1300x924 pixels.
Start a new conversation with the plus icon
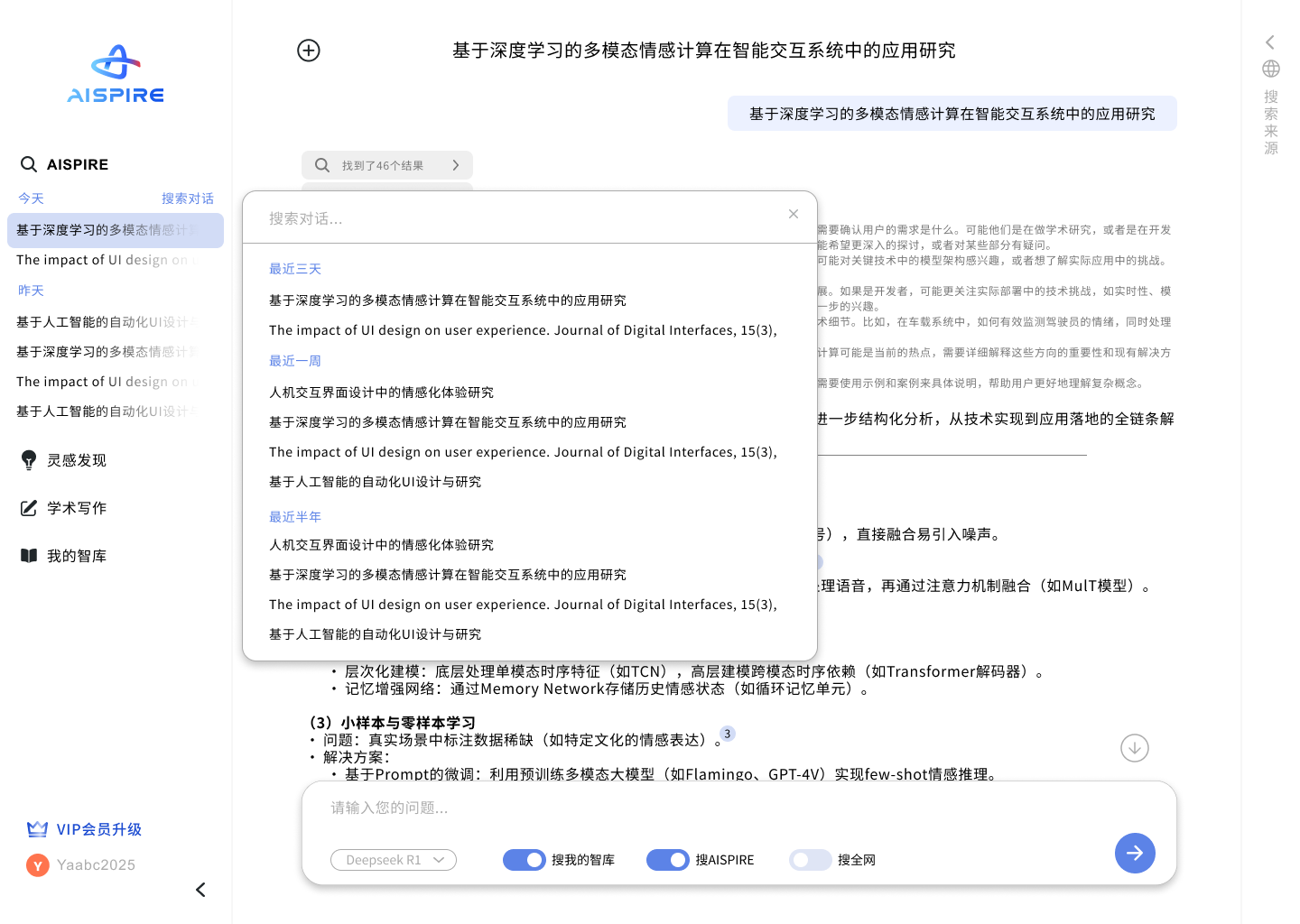click(309, 51)
